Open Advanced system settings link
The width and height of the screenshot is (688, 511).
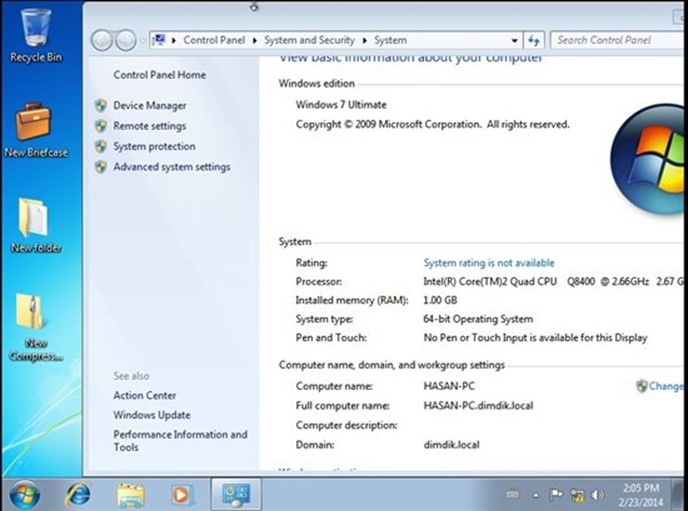pyautogui.click(x=172, y=167)
